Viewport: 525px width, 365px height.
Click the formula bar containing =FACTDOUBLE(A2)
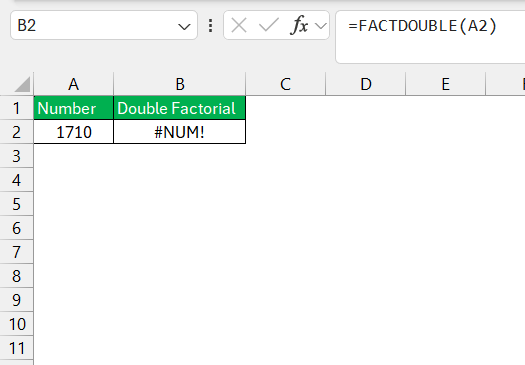click(x=430, y=37)
